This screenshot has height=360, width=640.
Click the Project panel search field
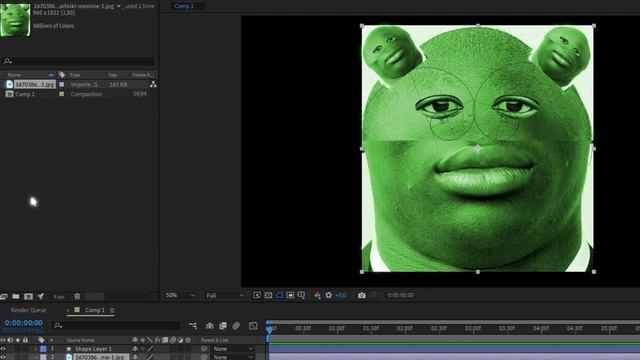[x=78, y=61]
